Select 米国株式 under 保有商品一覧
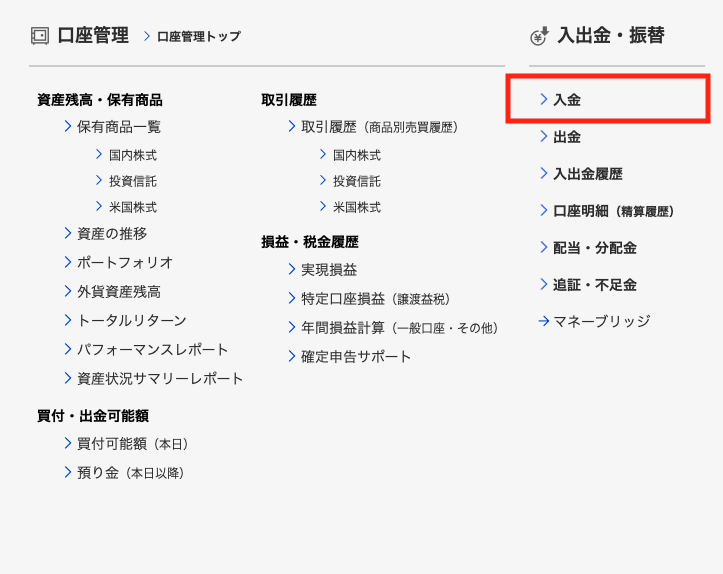Screen dimensions: 723x574 click(133, 207)
